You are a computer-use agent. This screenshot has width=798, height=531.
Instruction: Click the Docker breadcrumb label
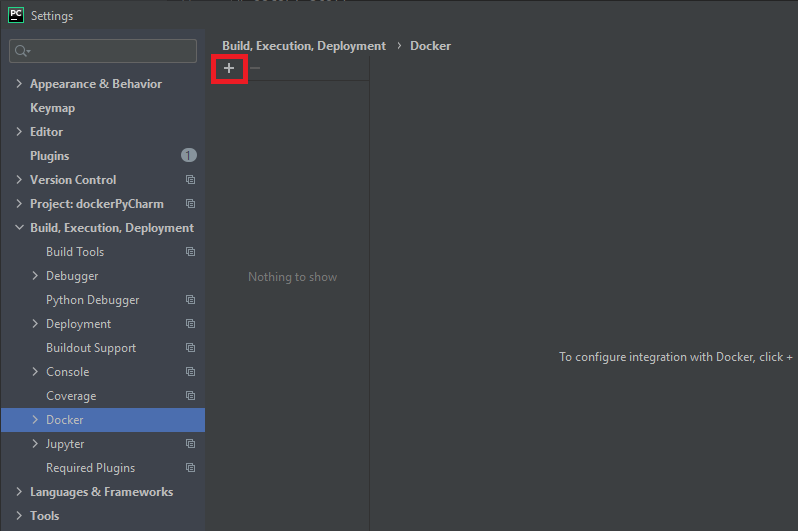[431, 46]
